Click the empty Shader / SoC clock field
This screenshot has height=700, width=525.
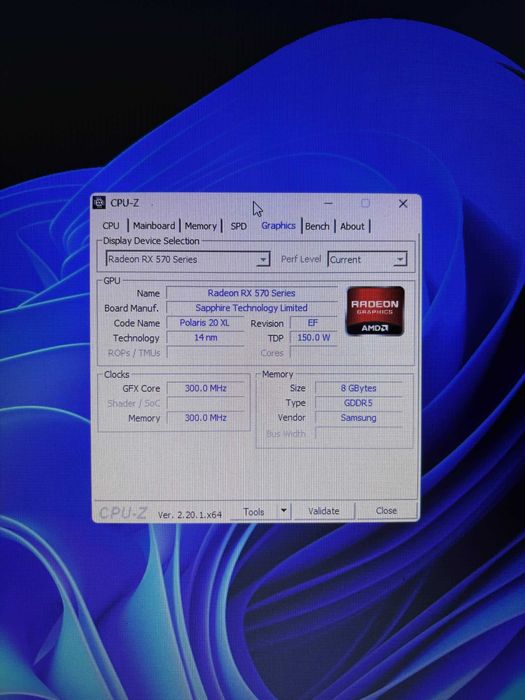coord(205,403)
